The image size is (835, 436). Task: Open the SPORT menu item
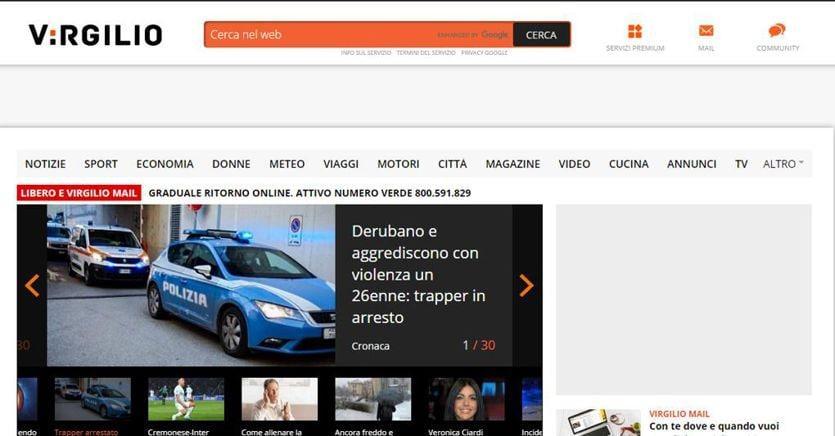click(x=101, y=164)
